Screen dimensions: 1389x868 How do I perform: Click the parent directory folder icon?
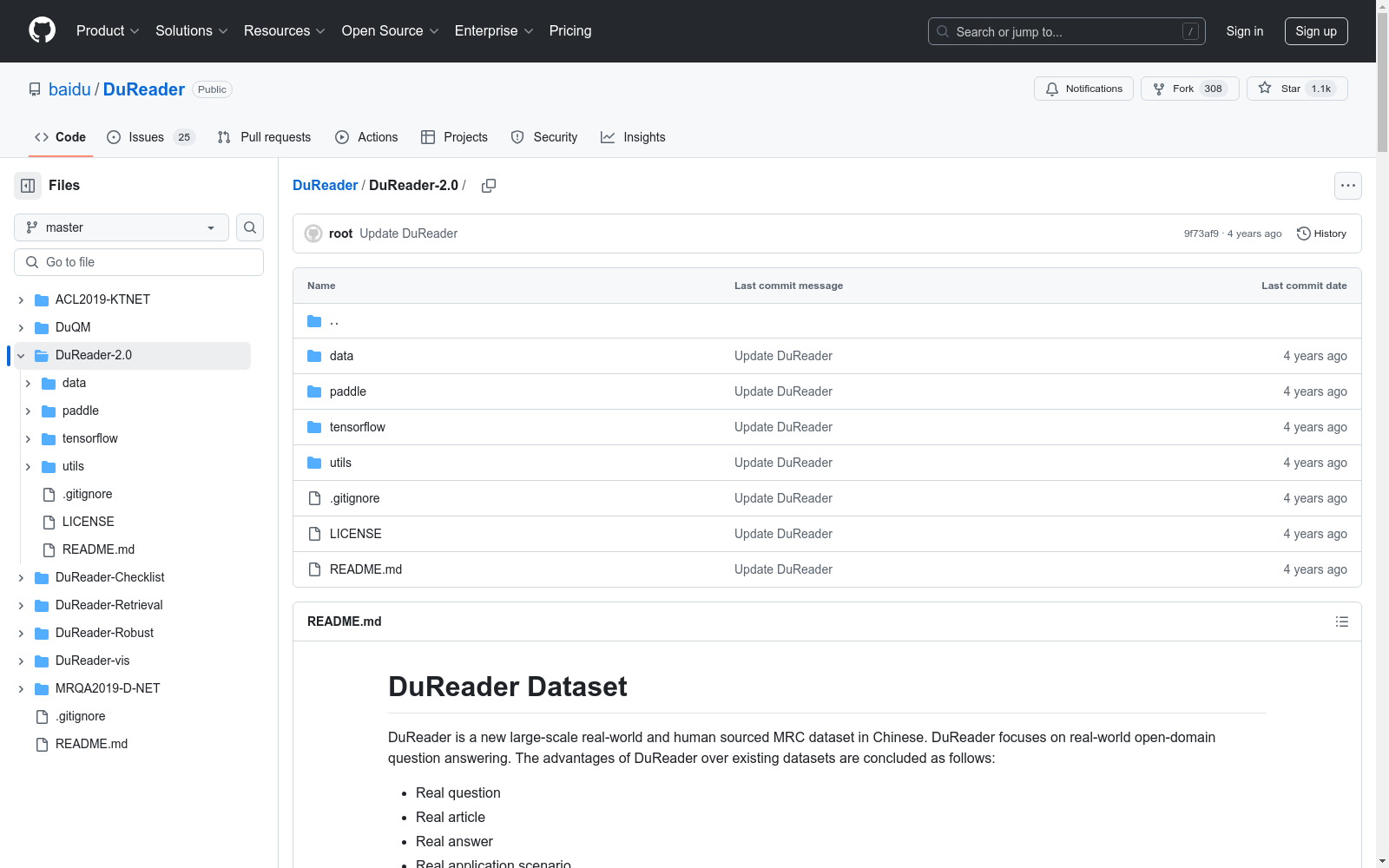click(314, 321)
